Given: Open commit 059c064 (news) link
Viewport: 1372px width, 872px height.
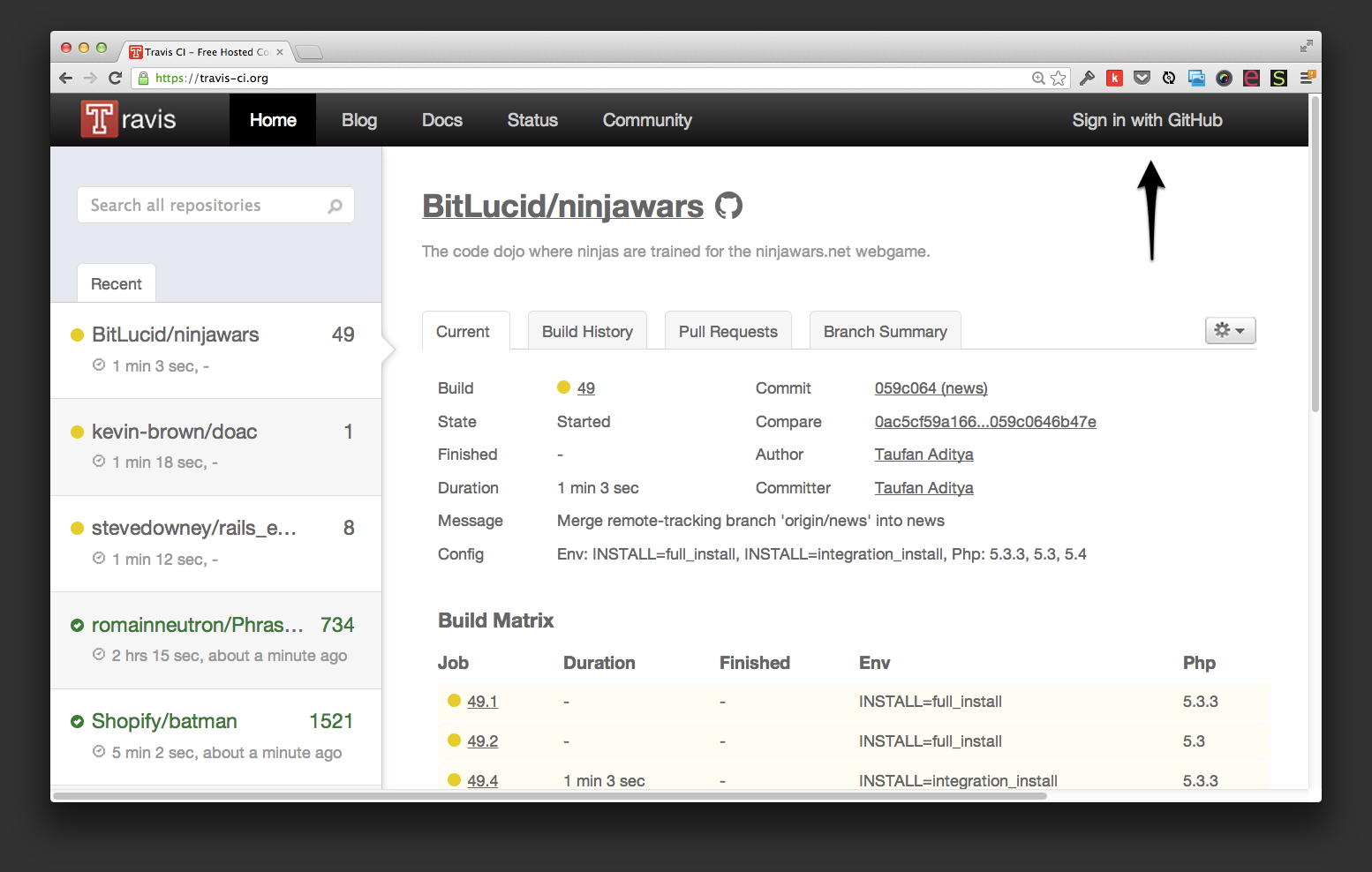Looking at the screenshot, I should (931, 387).
